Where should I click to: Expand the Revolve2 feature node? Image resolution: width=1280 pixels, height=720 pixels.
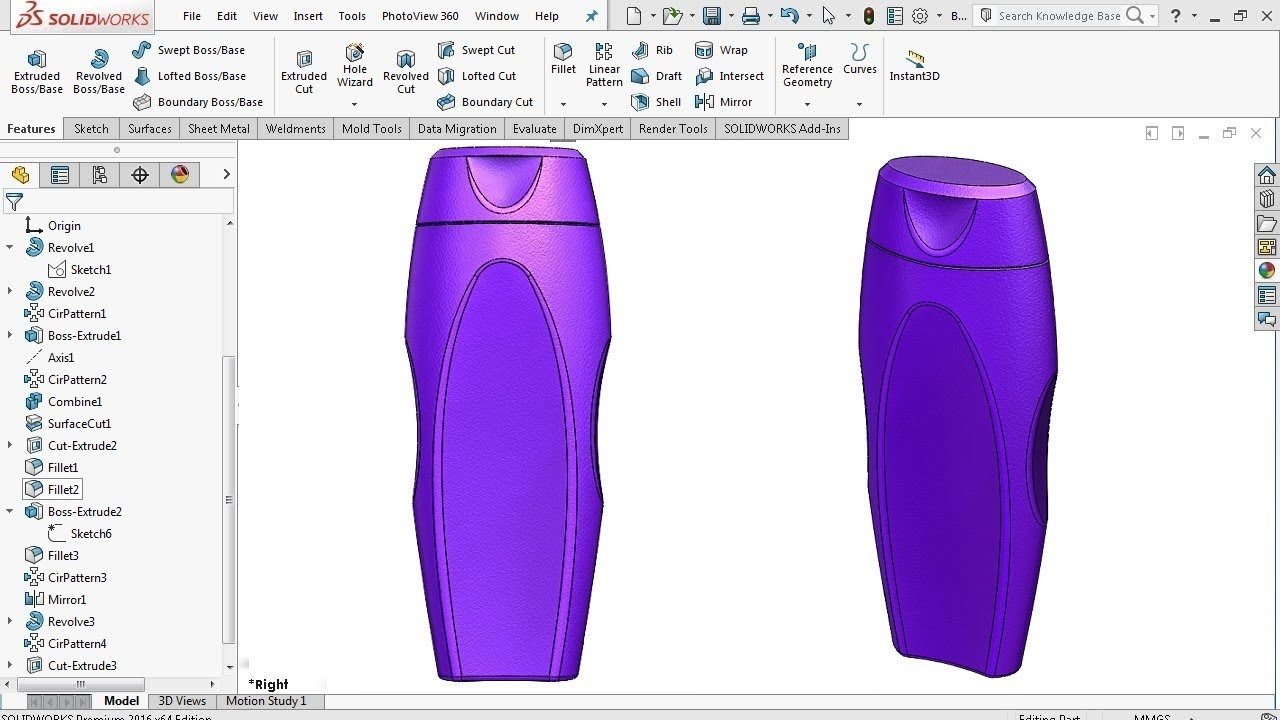tap(10, 291)
